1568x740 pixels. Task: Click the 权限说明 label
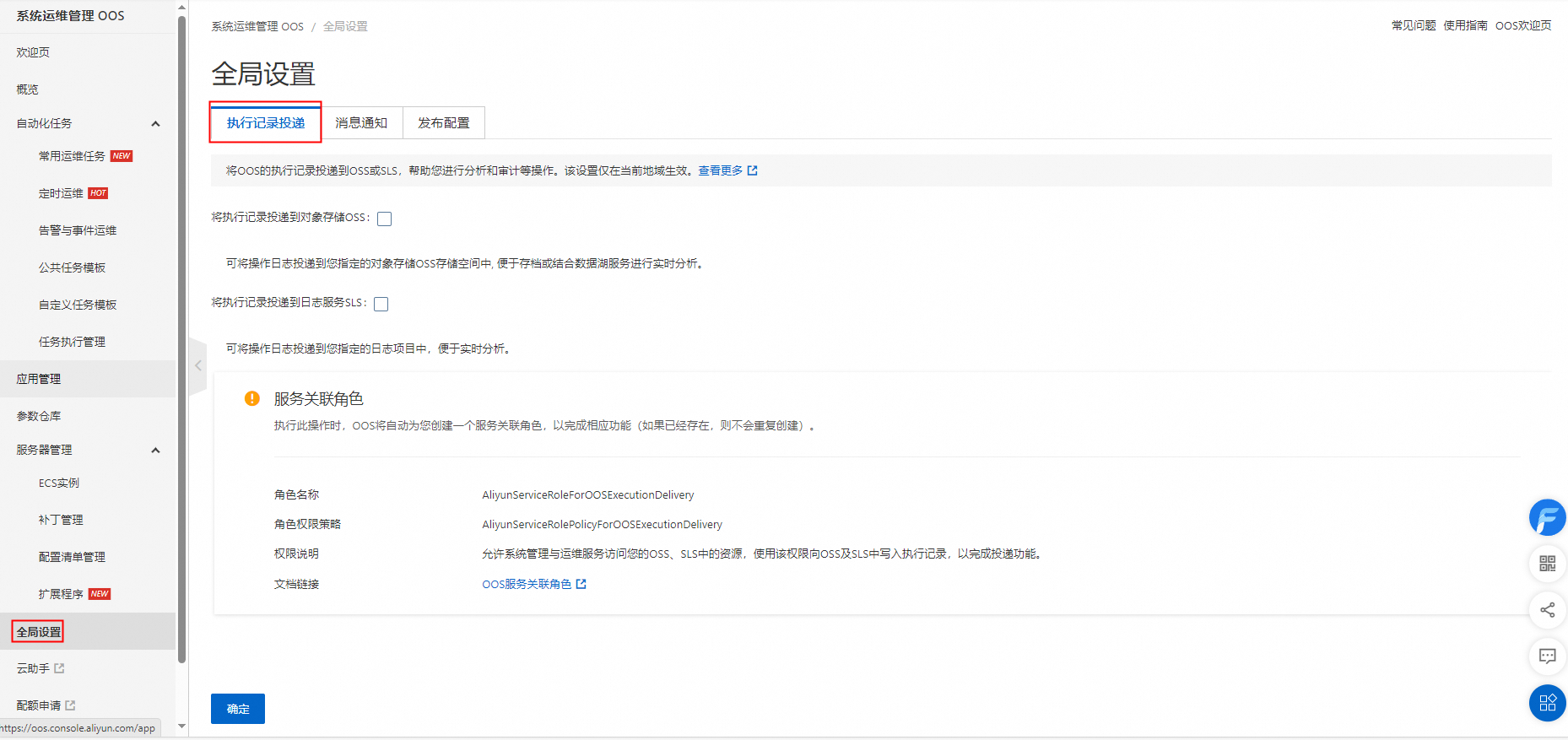click(x=296, y=554)
